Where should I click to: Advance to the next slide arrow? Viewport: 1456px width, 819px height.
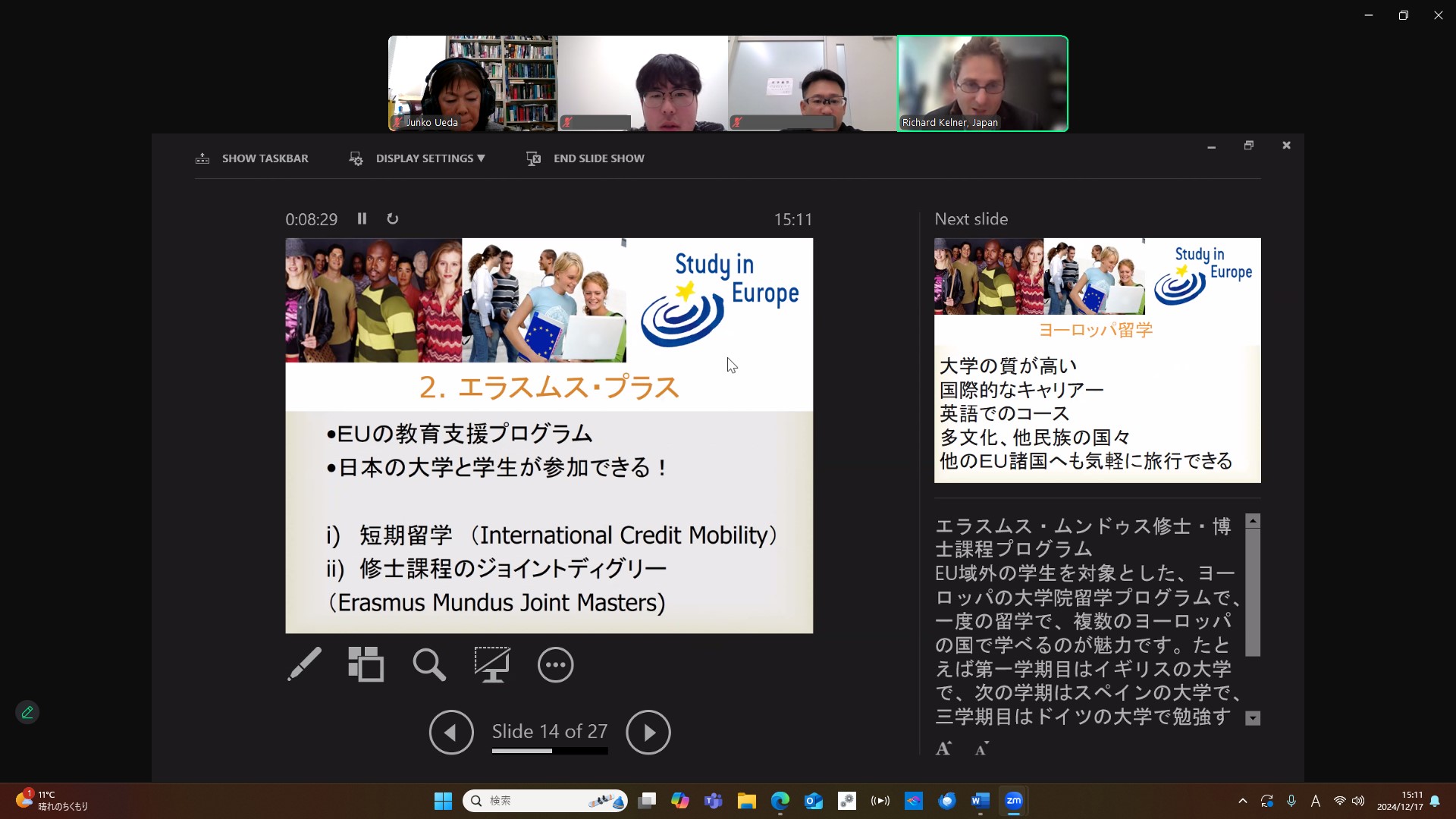coord(648,732)
